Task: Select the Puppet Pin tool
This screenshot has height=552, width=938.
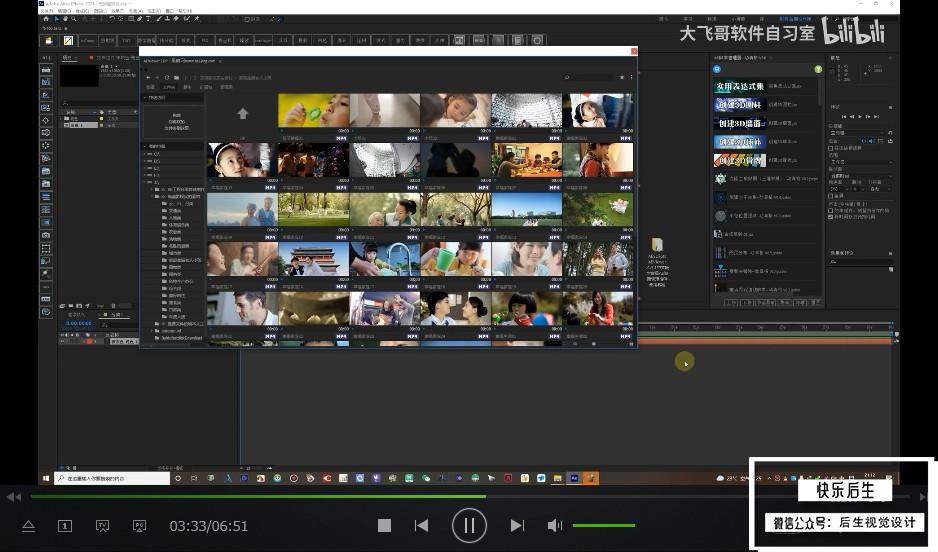Action: click(196, 19)
